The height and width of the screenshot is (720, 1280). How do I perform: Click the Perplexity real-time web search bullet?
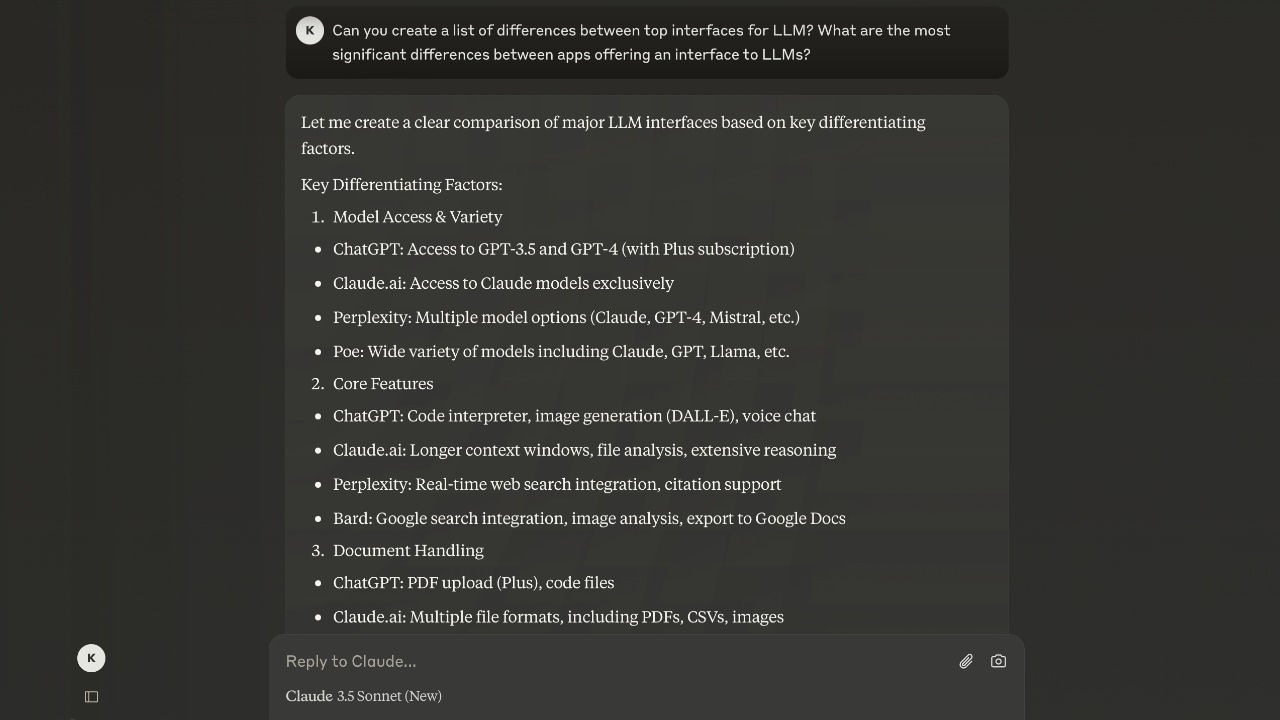(x=557, y=484)
